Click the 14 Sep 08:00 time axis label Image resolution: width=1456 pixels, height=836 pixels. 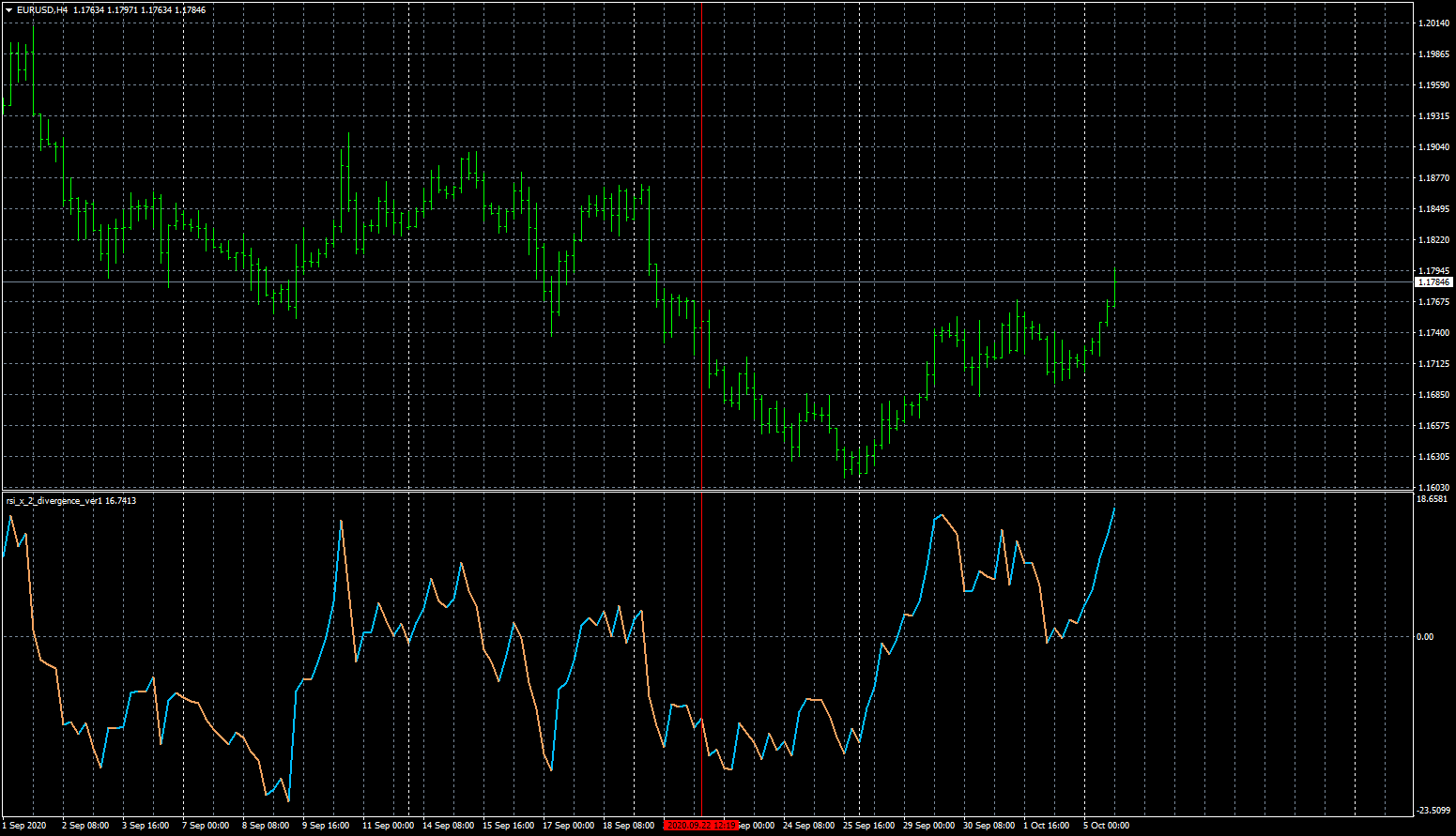[x=448, y=826]
